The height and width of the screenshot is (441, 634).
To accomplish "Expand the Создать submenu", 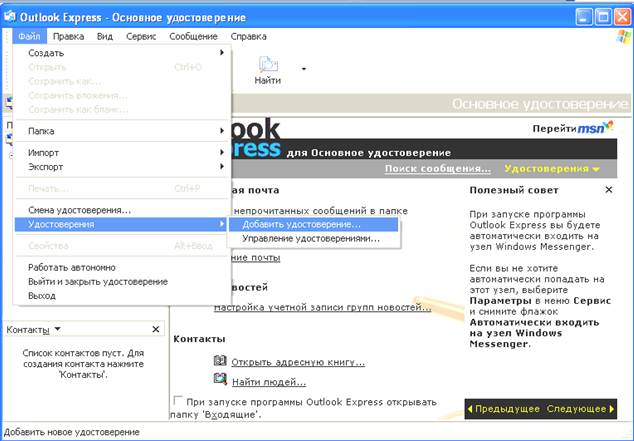I will click(x=121, y=53).
